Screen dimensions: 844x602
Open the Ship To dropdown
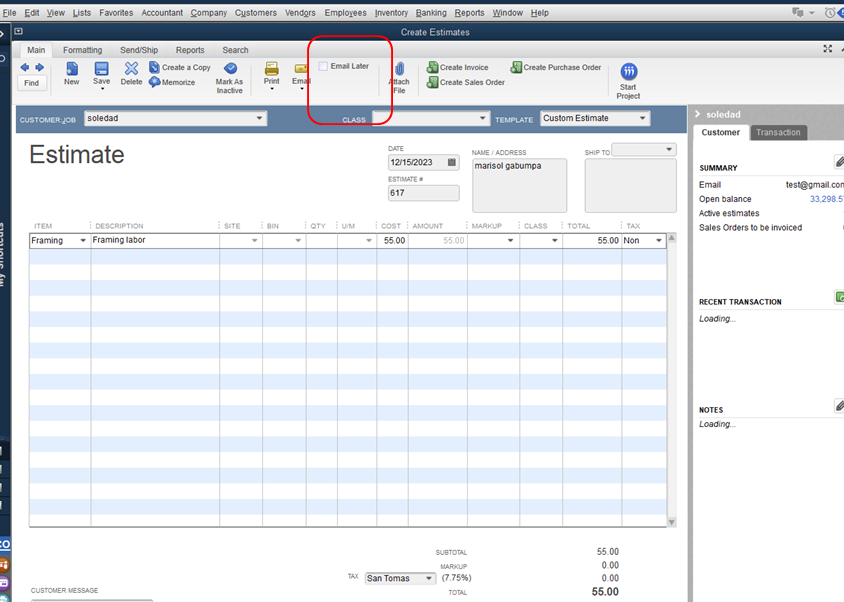669,150
